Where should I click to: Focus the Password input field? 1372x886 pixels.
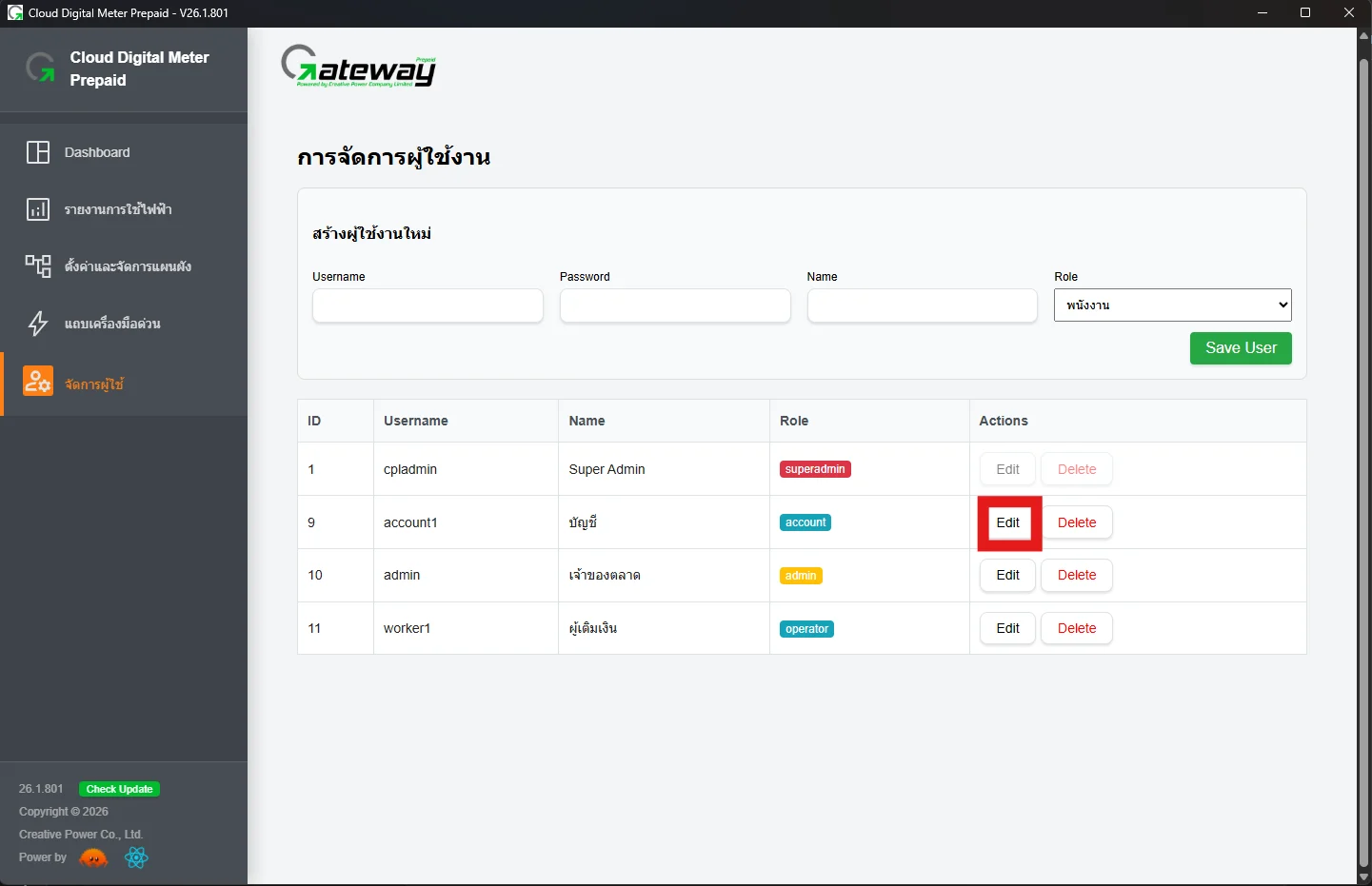(675, 305)
